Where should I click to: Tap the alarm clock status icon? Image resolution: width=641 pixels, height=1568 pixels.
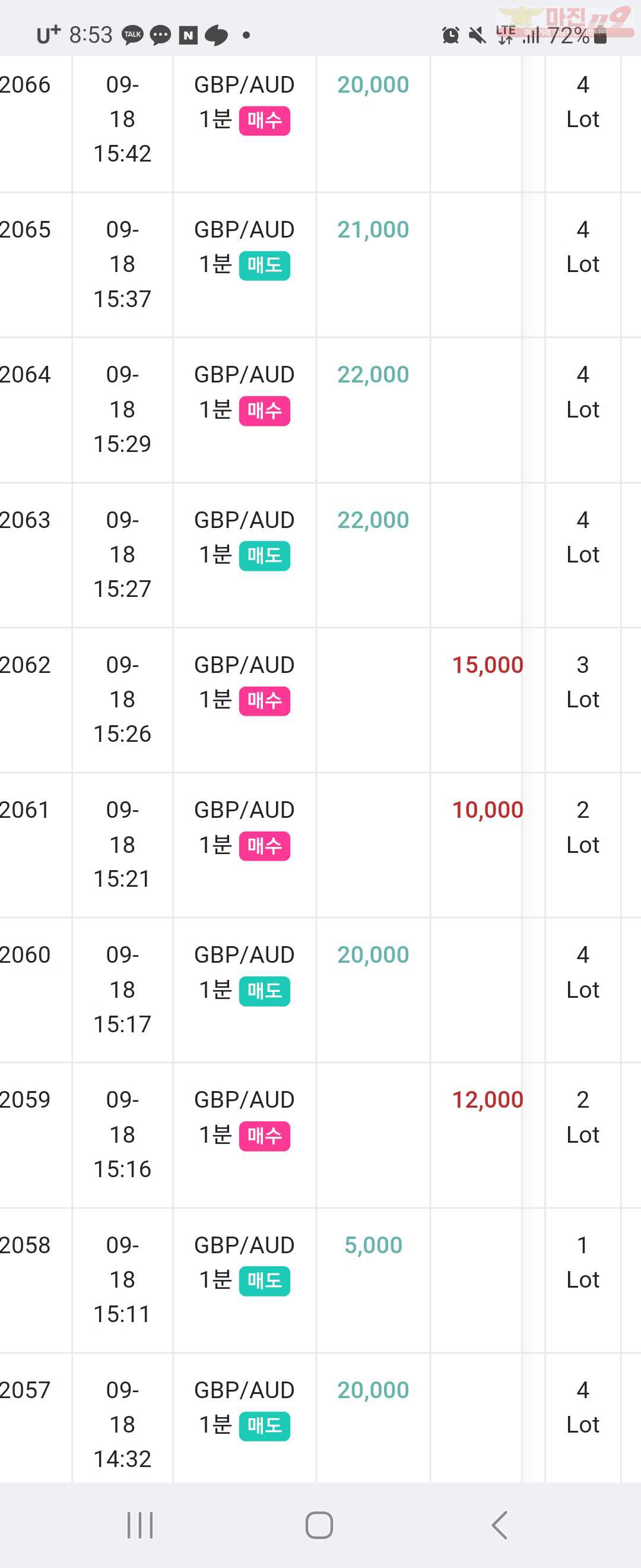click(450, 35)
